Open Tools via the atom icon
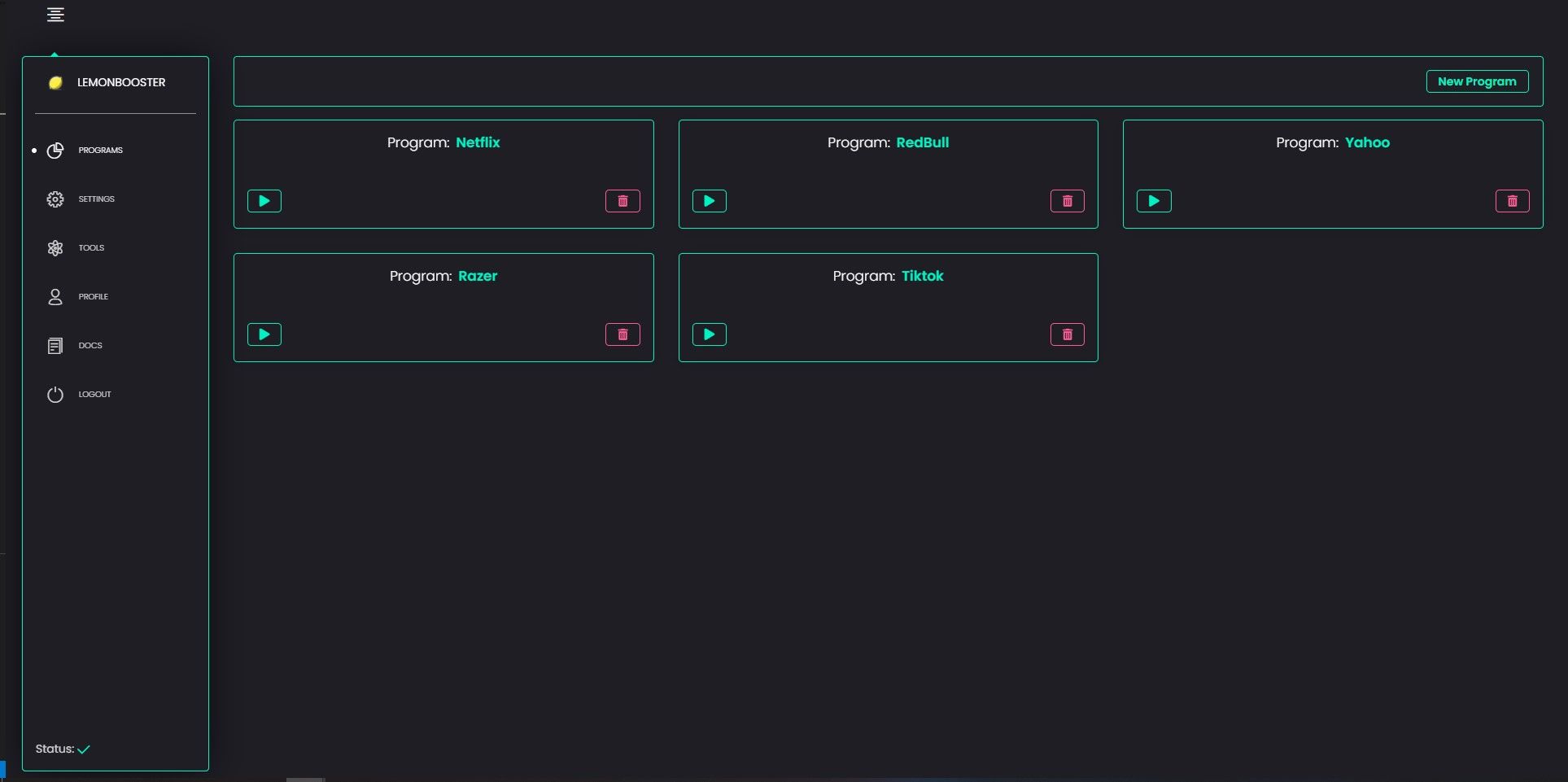The image size is (1568, 782). tap(55, 248)
